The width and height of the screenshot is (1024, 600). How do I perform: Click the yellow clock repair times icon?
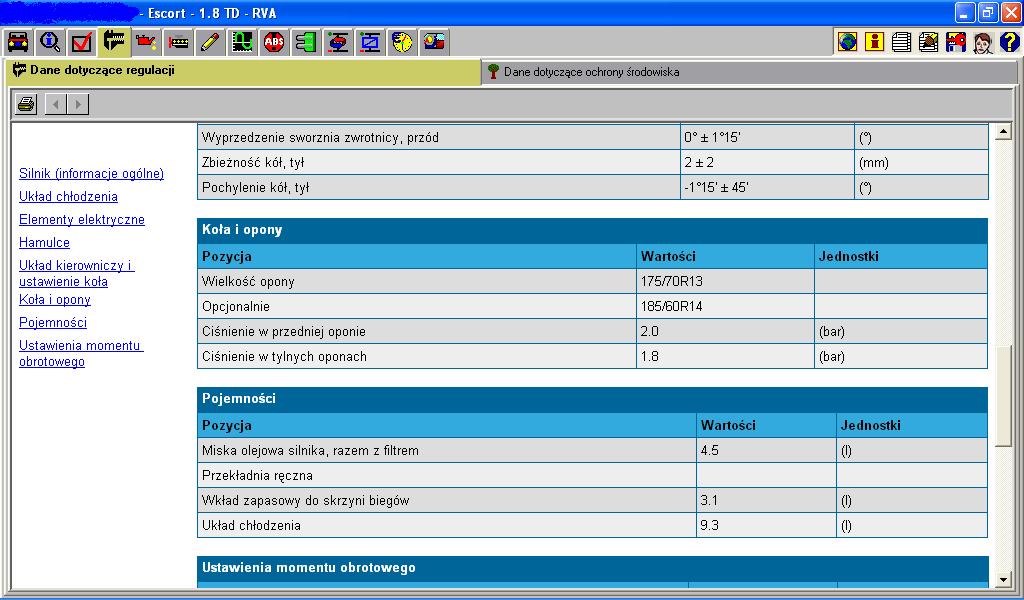click(402, 42)
